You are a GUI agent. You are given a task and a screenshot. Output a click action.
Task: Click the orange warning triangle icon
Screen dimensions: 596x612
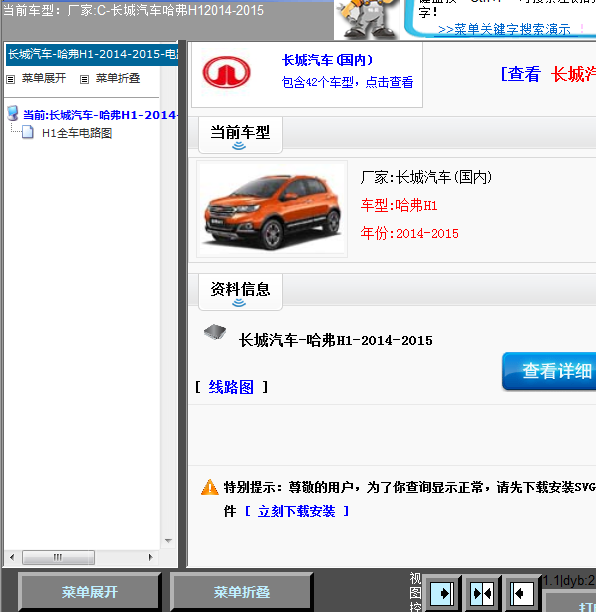210,487
